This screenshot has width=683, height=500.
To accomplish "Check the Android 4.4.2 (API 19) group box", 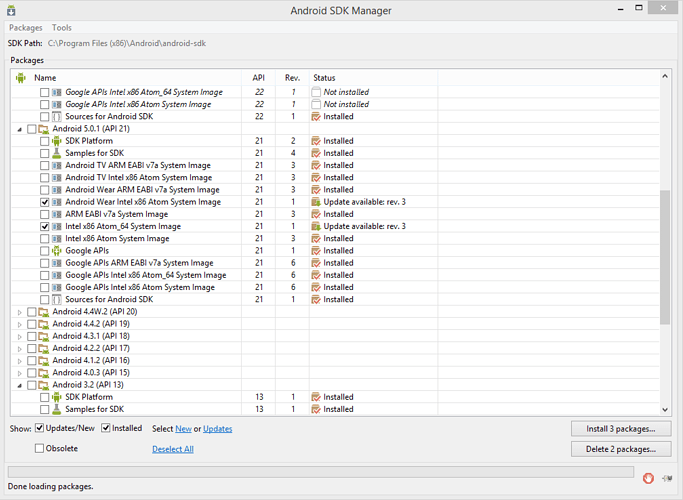I will click(x=31, y=324).
